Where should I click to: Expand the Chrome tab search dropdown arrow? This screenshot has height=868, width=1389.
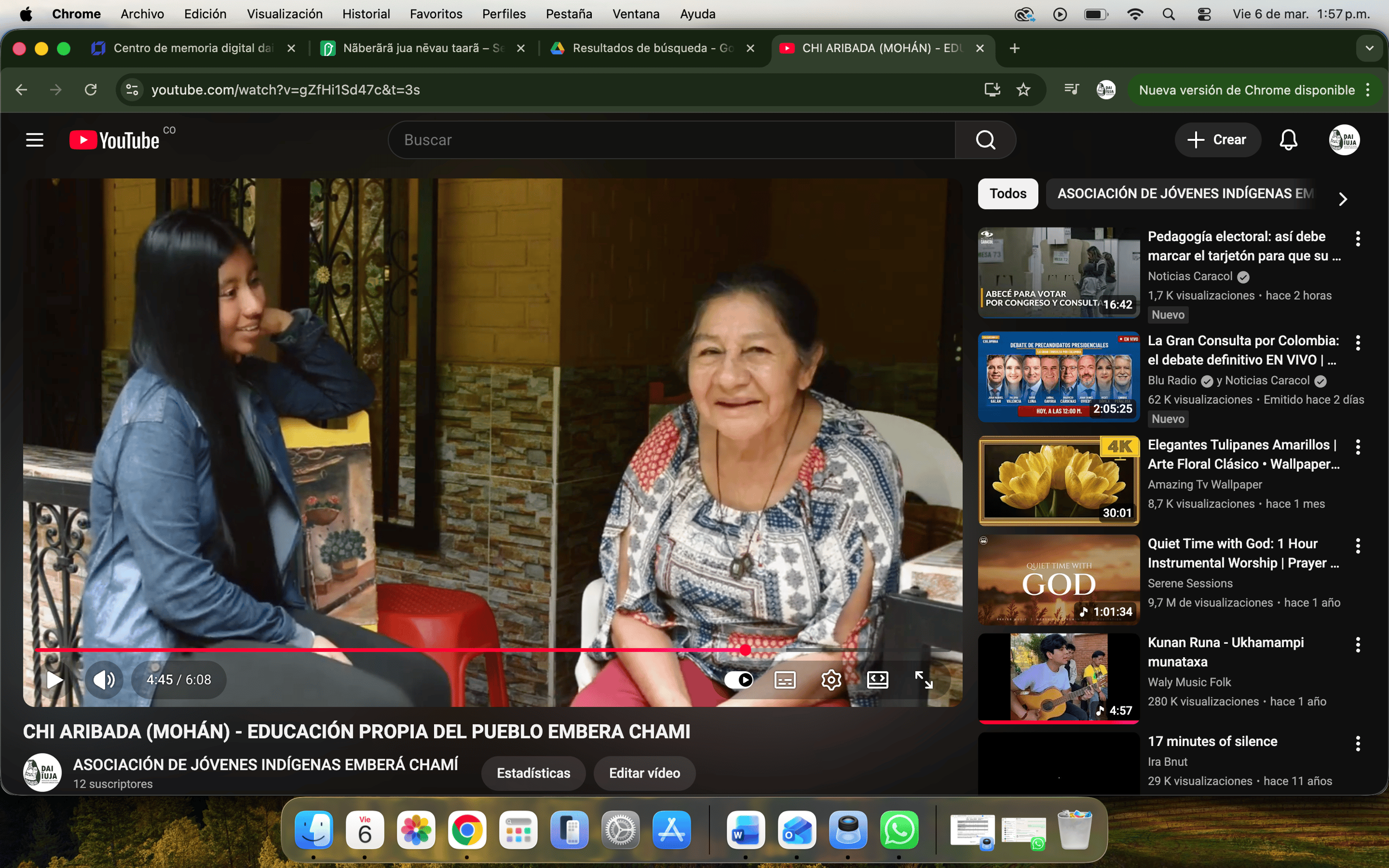(x=1370, y=48)
